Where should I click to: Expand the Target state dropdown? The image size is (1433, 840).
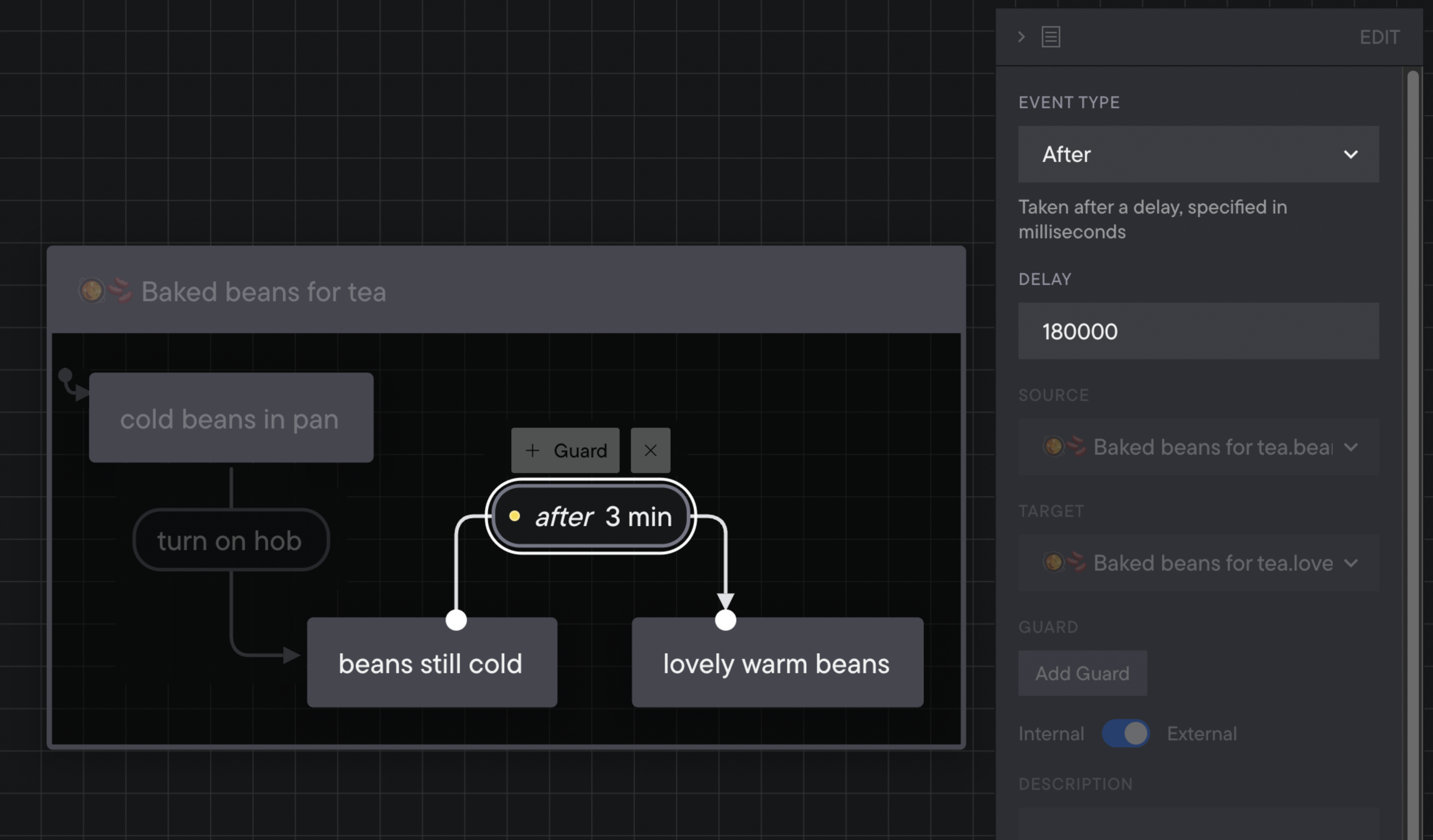tap(1352, 563)
